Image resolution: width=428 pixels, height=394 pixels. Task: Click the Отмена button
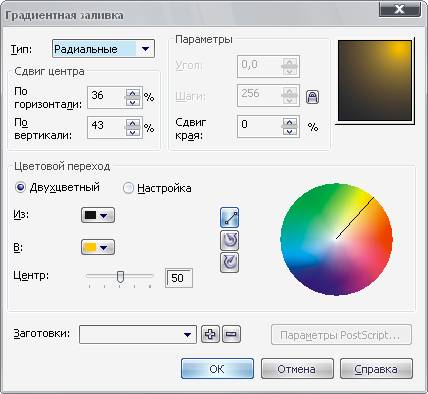[x=297, y=369]
